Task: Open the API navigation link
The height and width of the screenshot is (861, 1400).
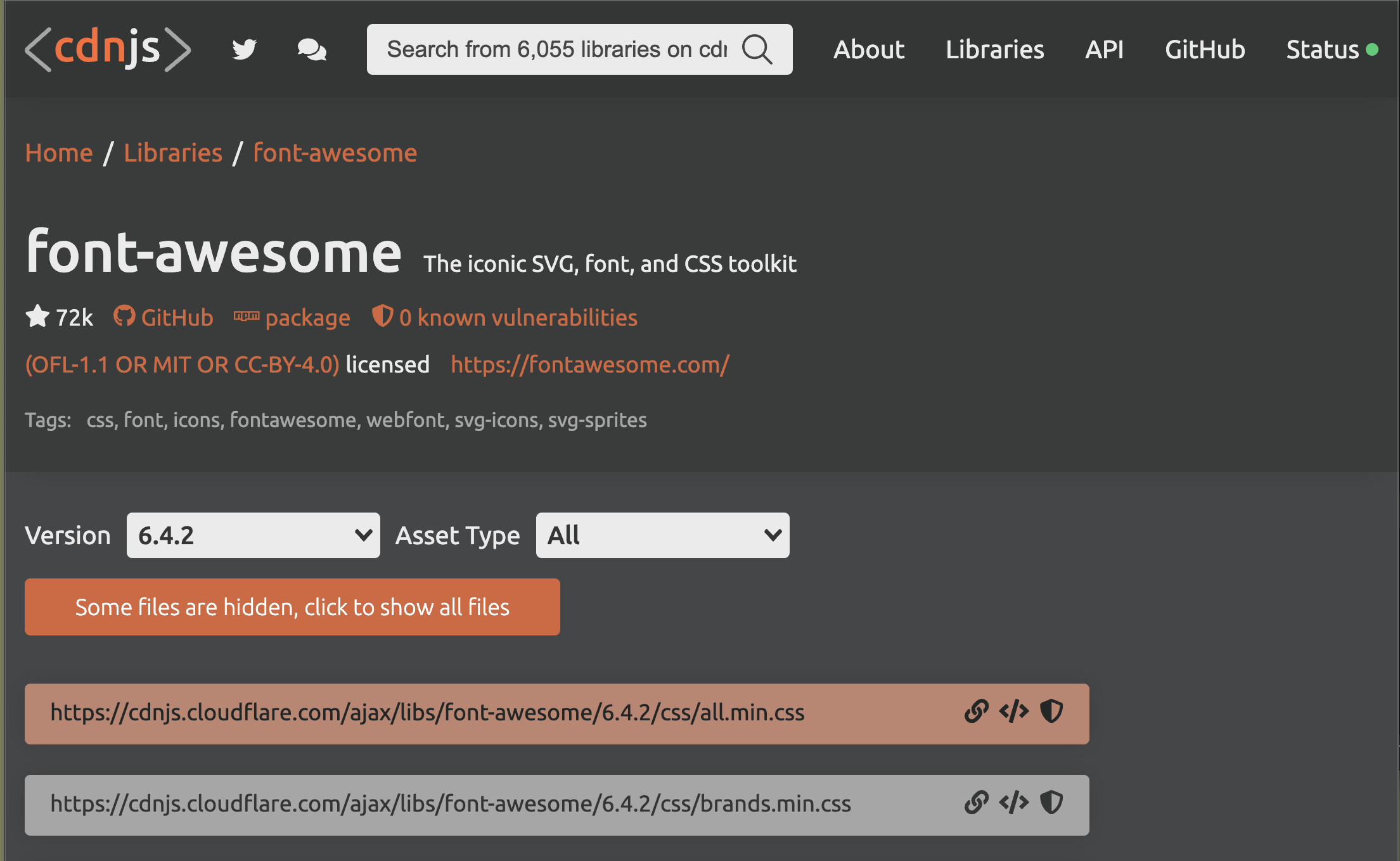Action: click(x=1104, y=49)
